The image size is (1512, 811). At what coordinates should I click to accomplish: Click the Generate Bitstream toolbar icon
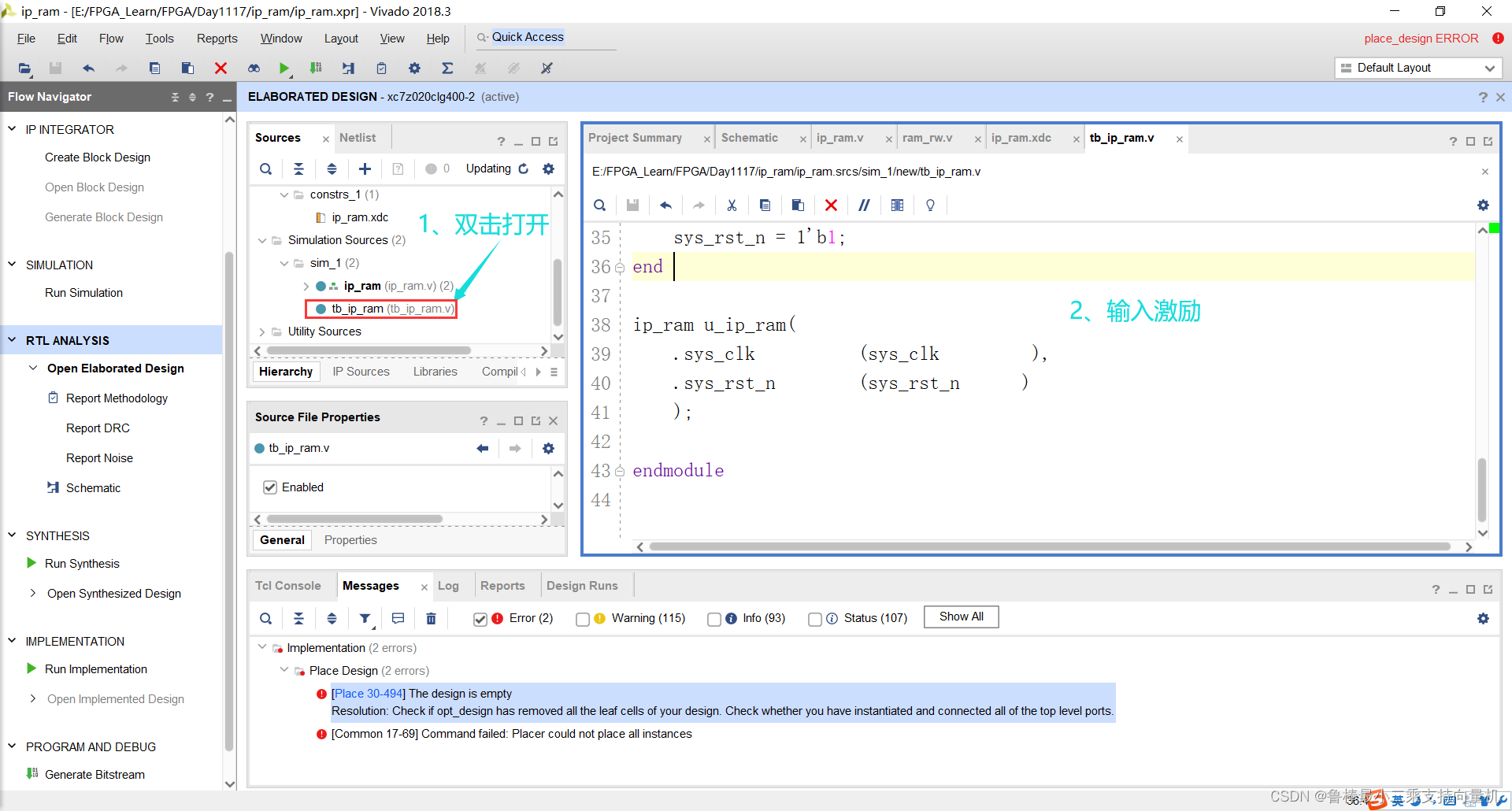[x=316, y=69]
